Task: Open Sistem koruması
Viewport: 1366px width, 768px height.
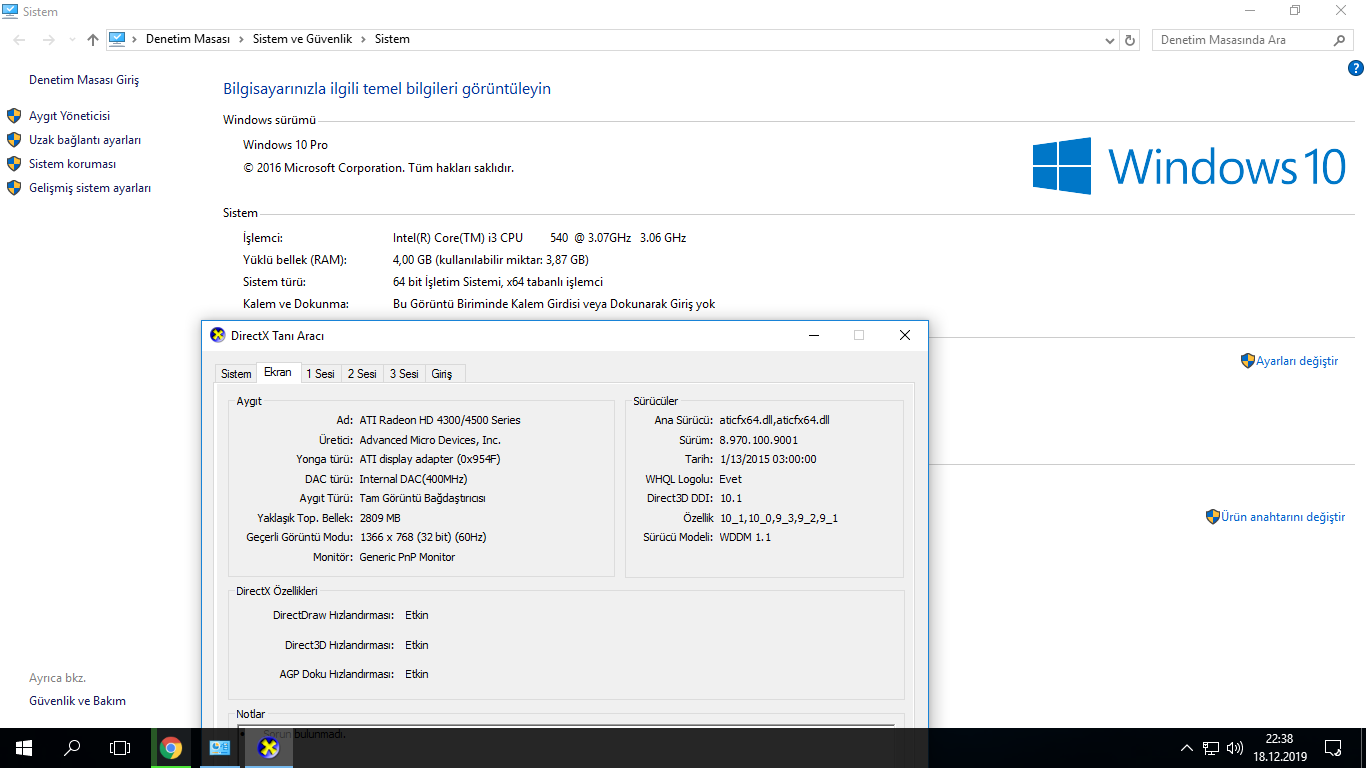Action: (x=73, y=164)
